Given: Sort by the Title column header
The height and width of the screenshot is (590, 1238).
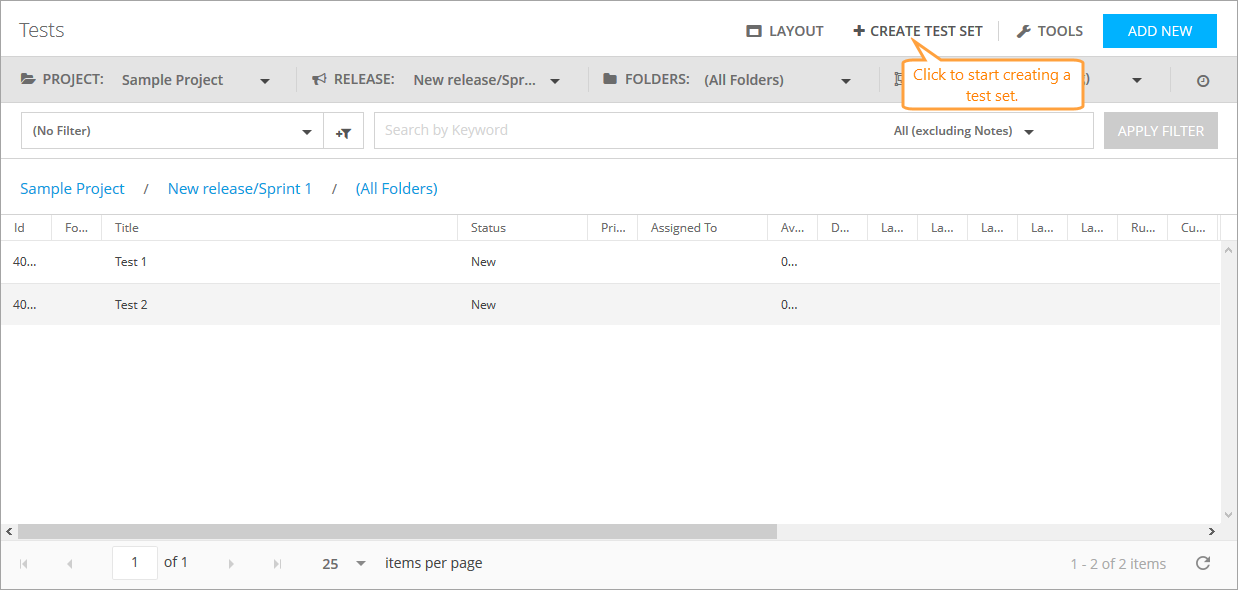Looking at the screenshot, I should [279, 228].
